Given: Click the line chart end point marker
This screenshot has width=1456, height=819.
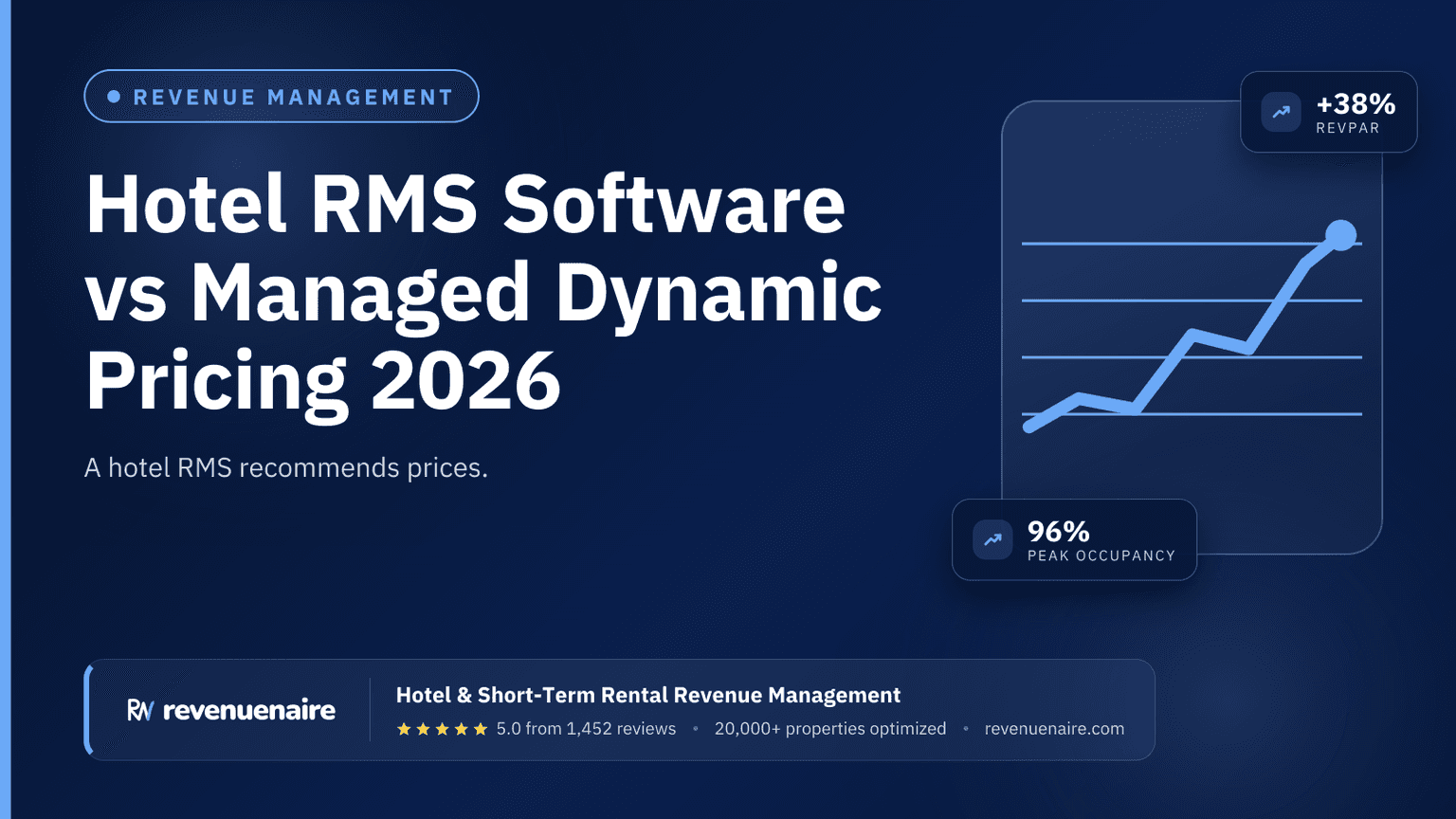Looking at the screenshot, I should tap(1340, 235).
